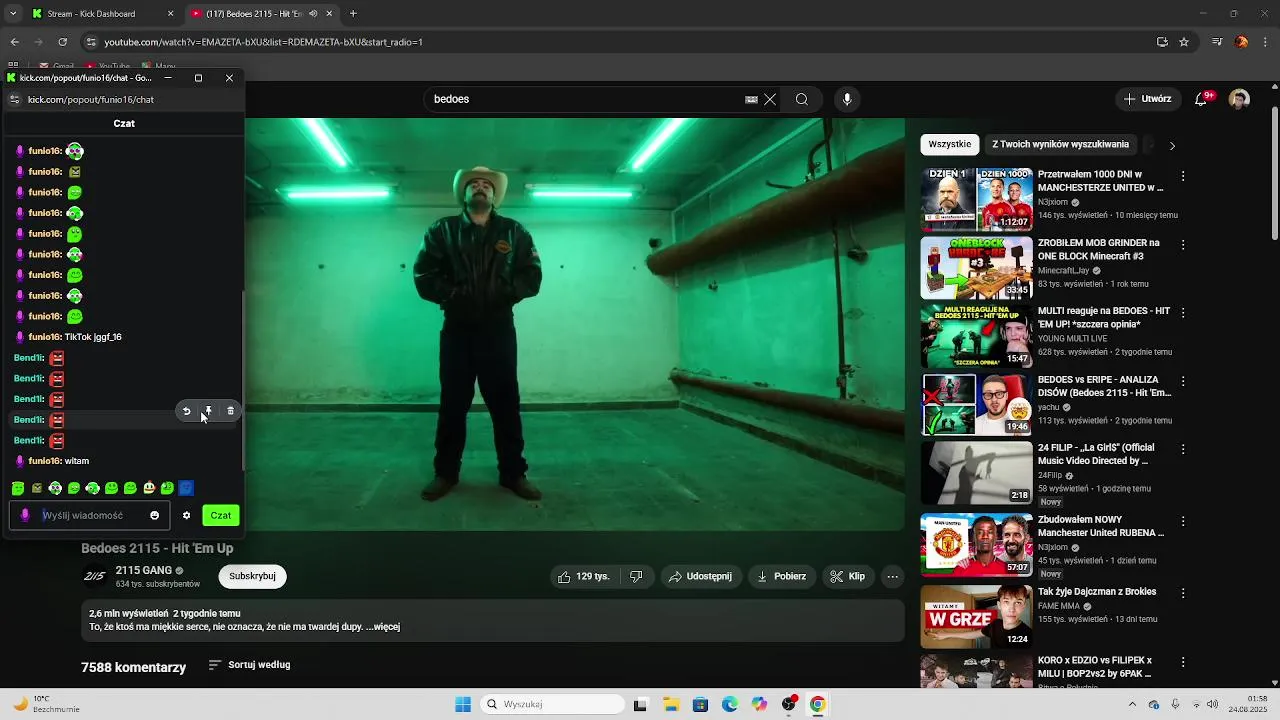1280x720 pixels.
Task: Click the 2115 GANG channel logo
Action: 94,576
